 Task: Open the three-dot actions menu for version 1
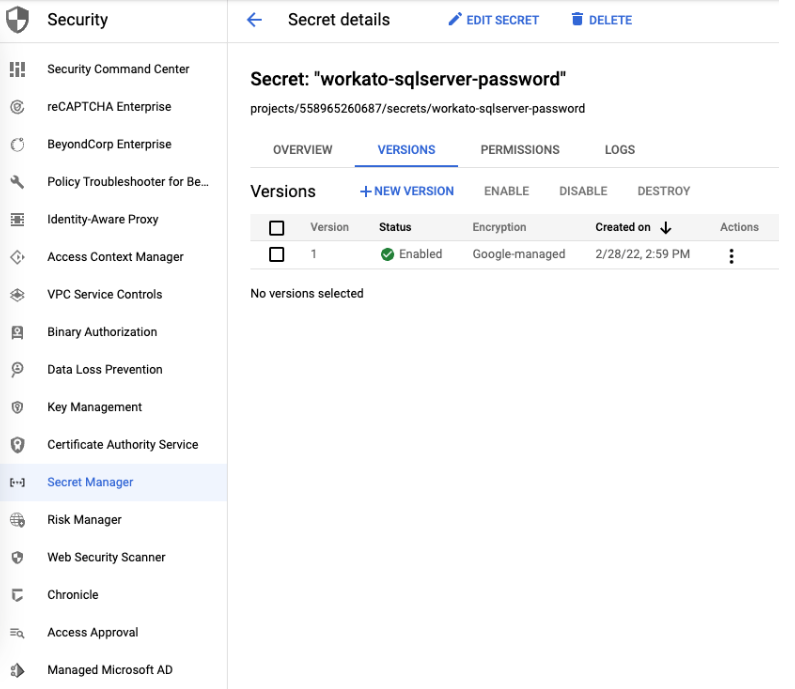731,256
